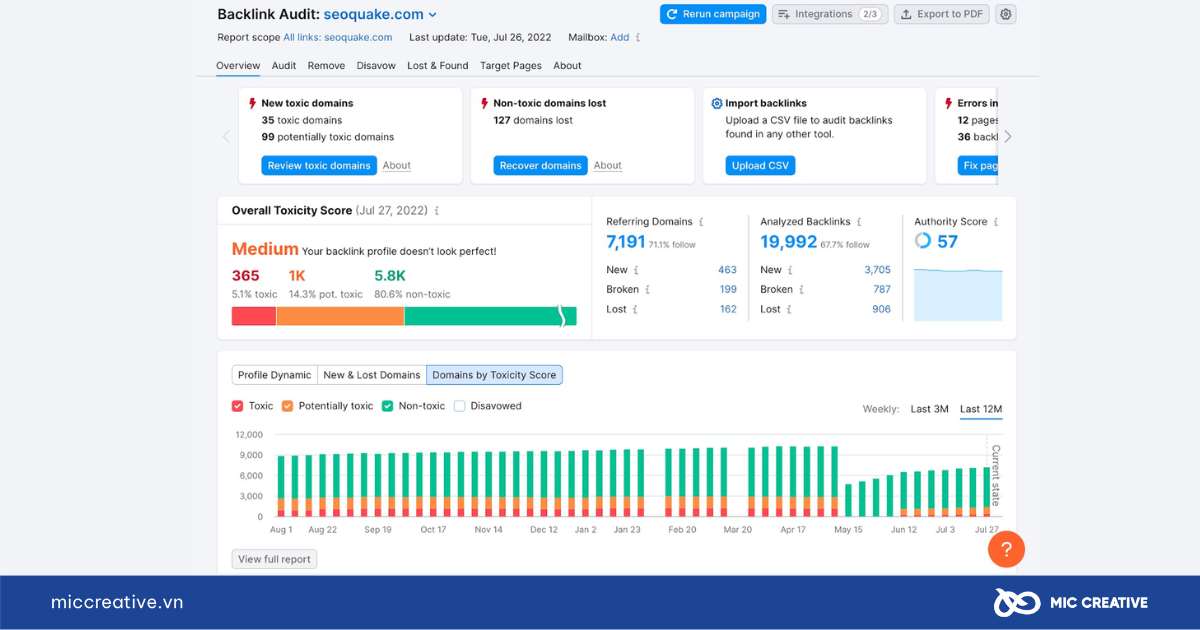Screen dimensions: 1200x630
Task: Click orange potentially toxic bar segment
Action: coord(340,316)
